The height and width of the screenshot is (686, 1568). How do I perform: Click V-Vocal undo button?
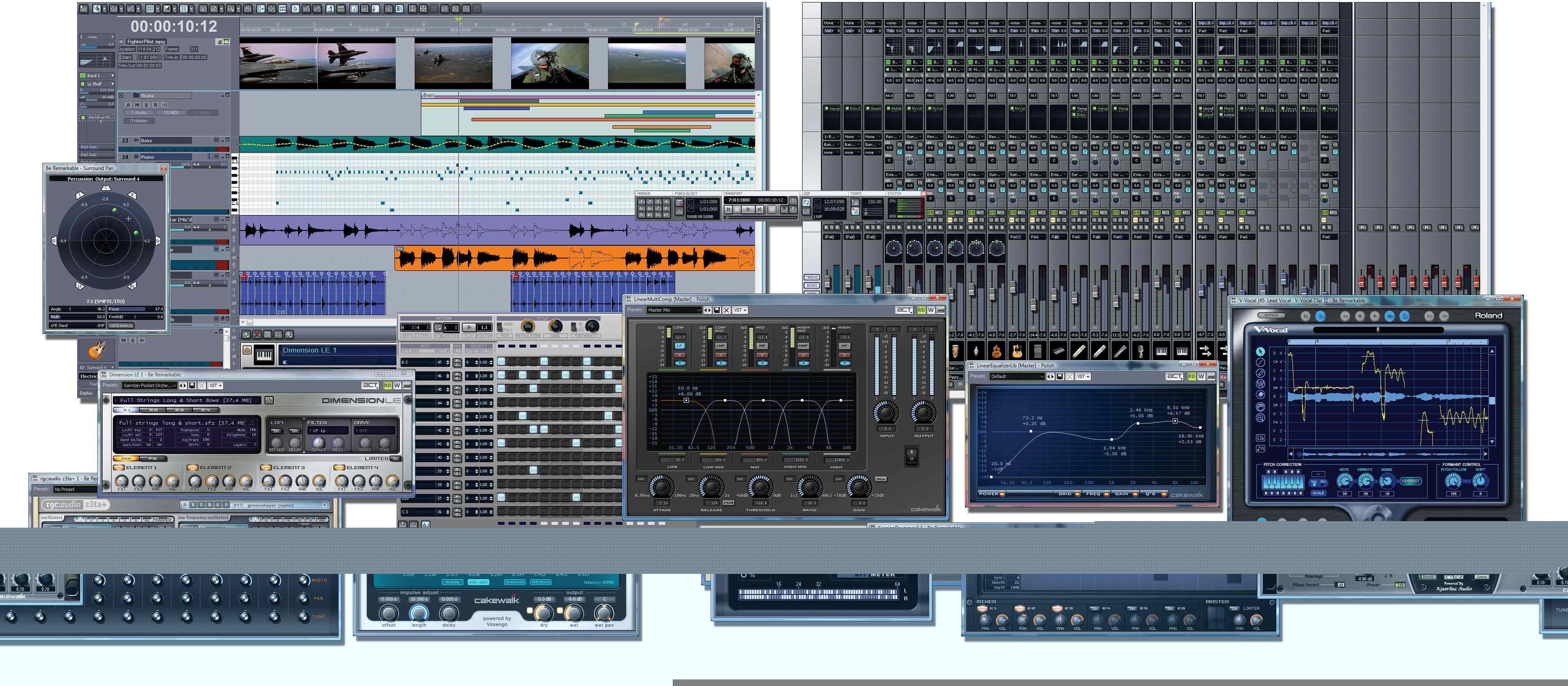tap(1429, 316)
